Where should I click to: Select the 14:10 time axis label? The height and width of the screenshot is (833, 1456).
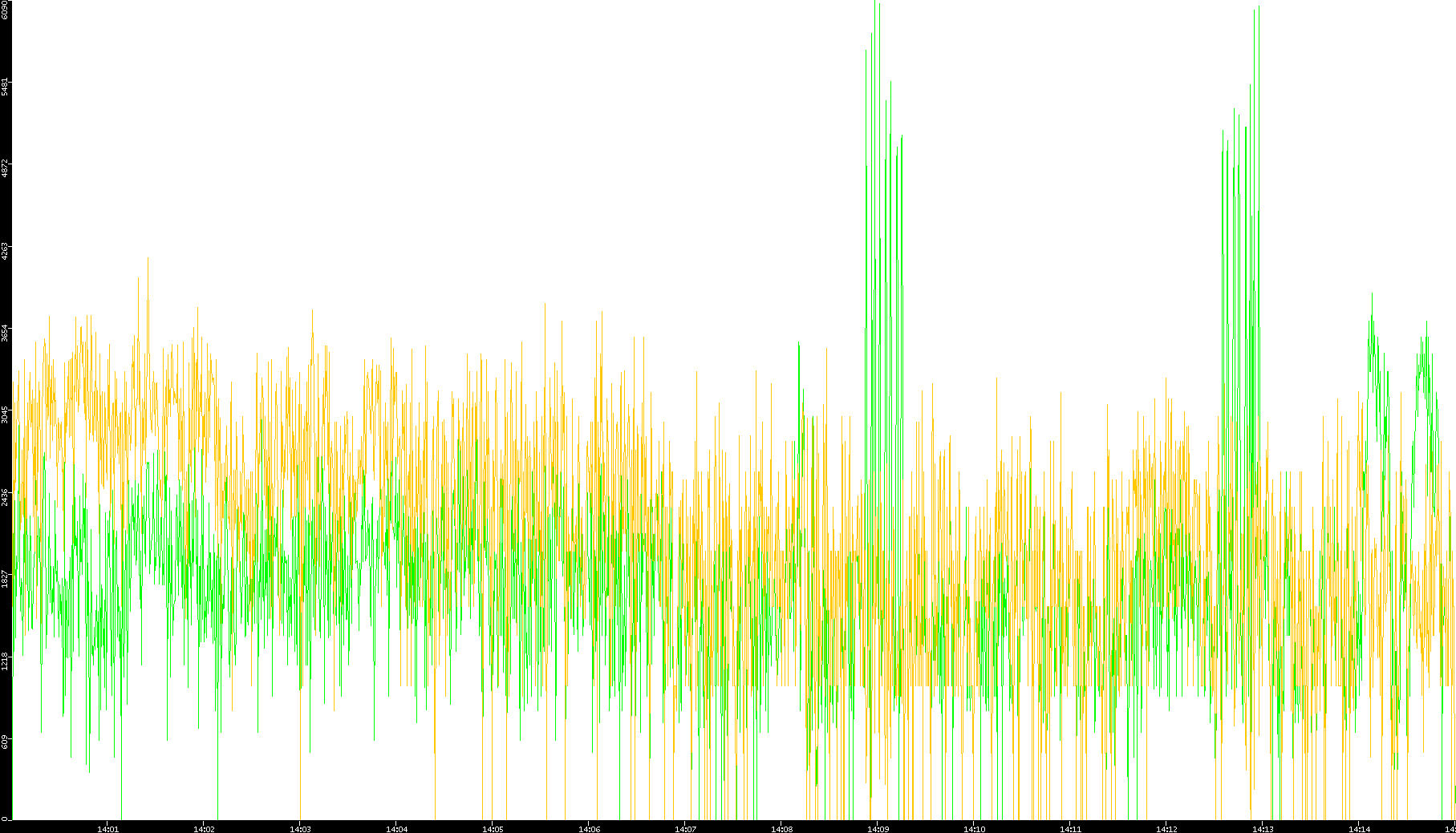click(x=974, y=828)
